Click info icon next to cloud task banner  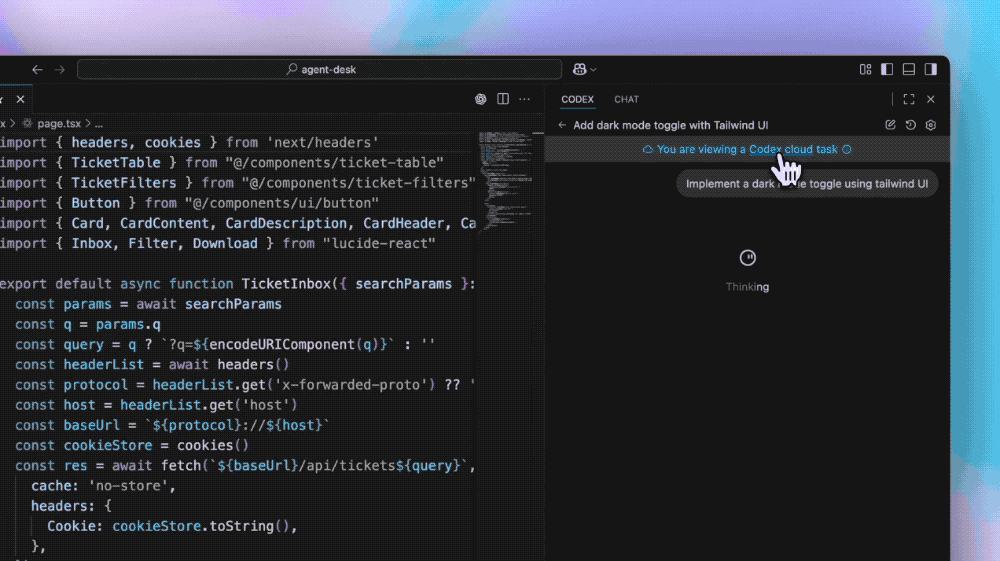point(847,149)
